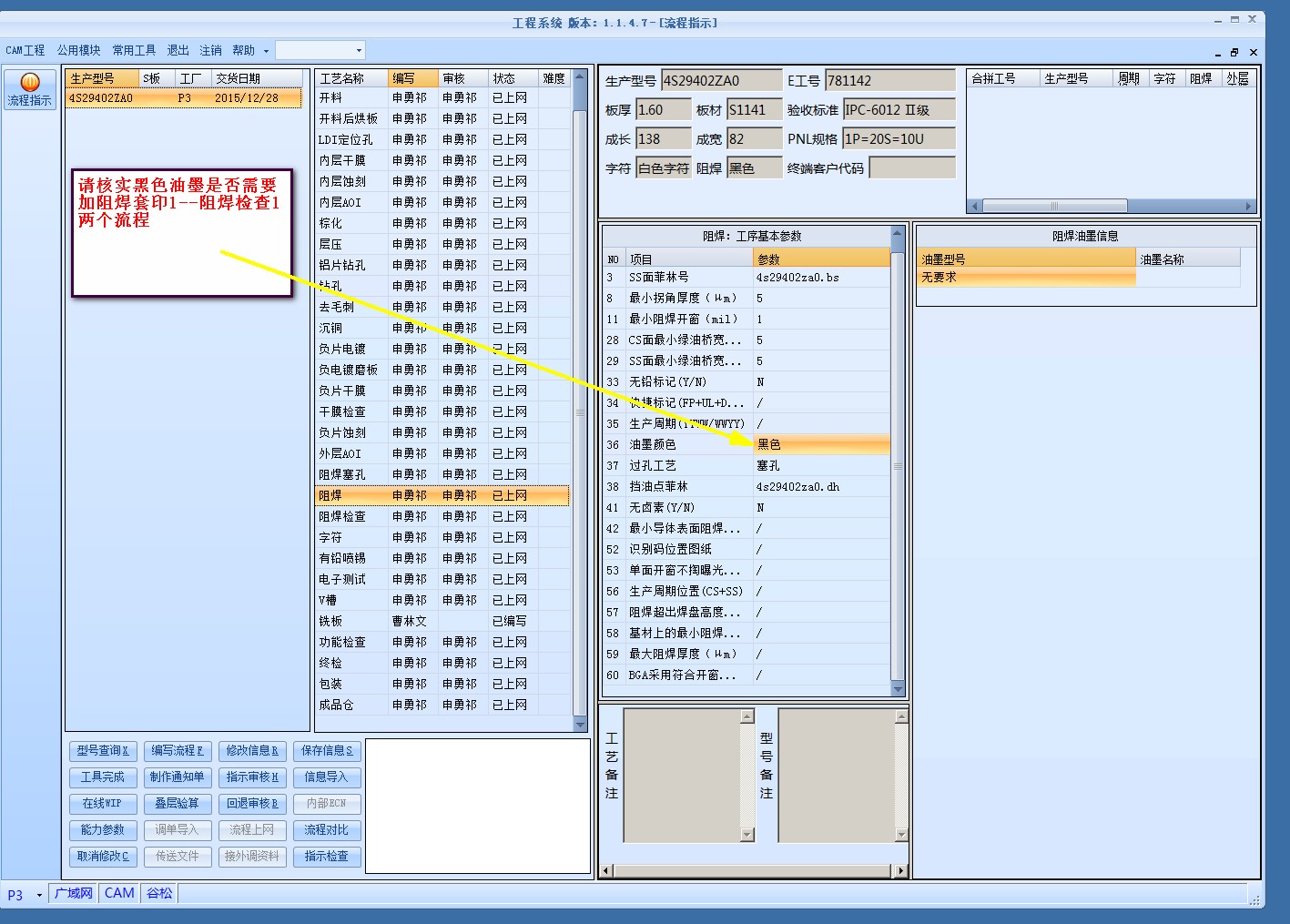Select the 识别码位置图纸 parameter row

pos(747,549)
